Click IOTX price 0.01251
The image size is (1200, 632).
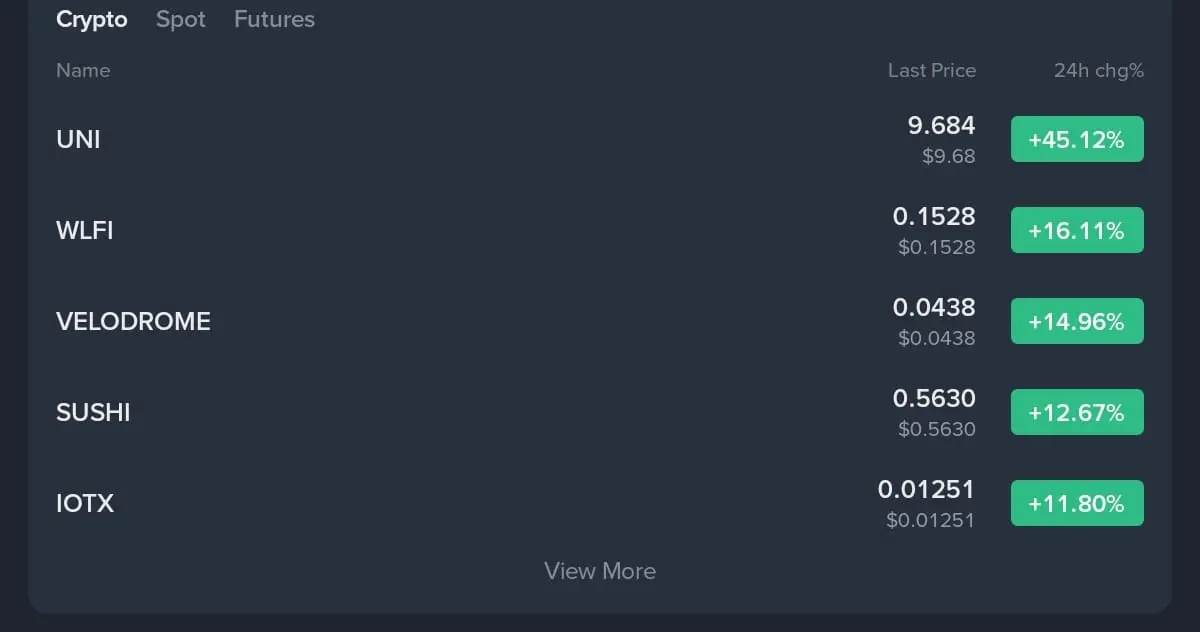point(926,489)
